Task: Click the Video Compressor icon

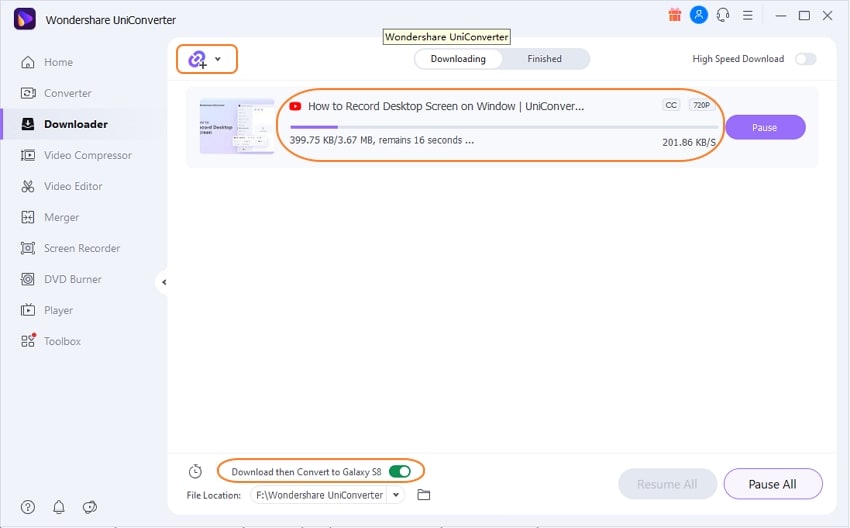Action: click(28, 156)
